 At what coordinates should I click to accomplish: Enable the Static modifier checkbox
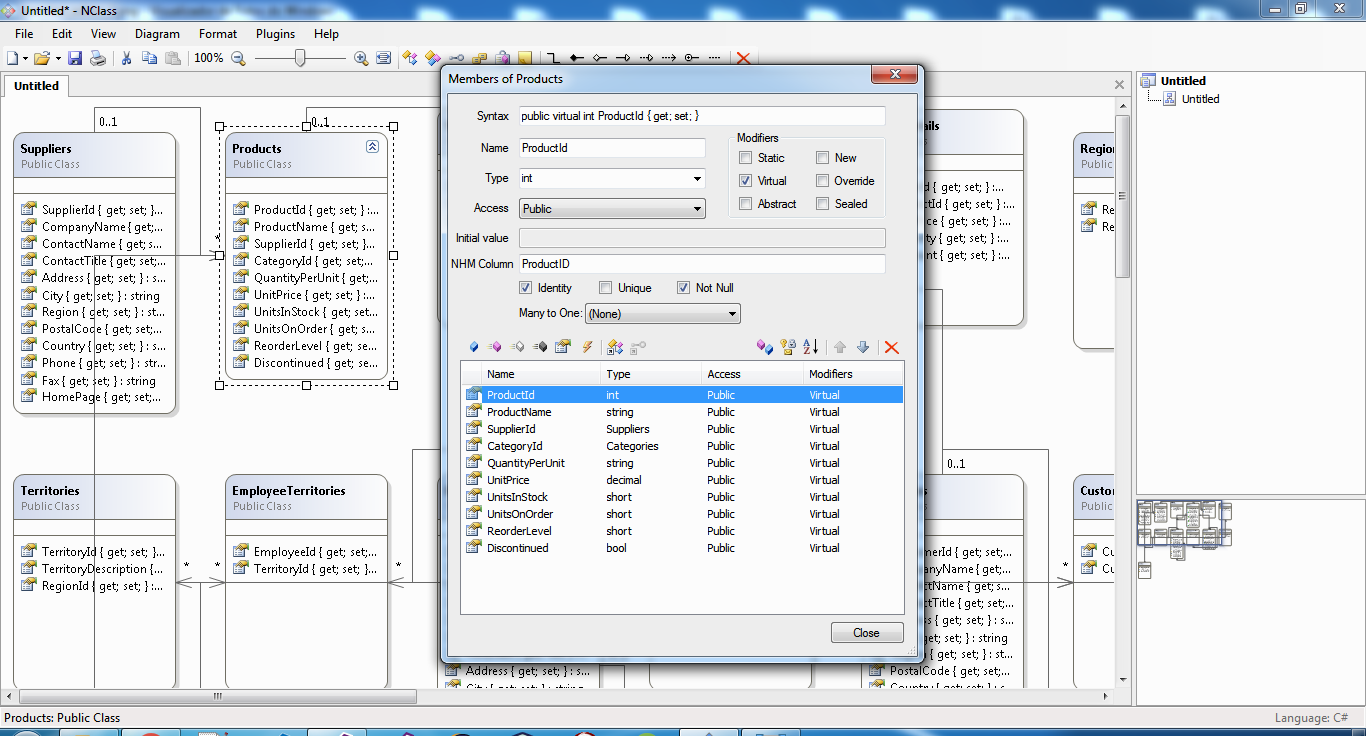(x=746, y=158)
